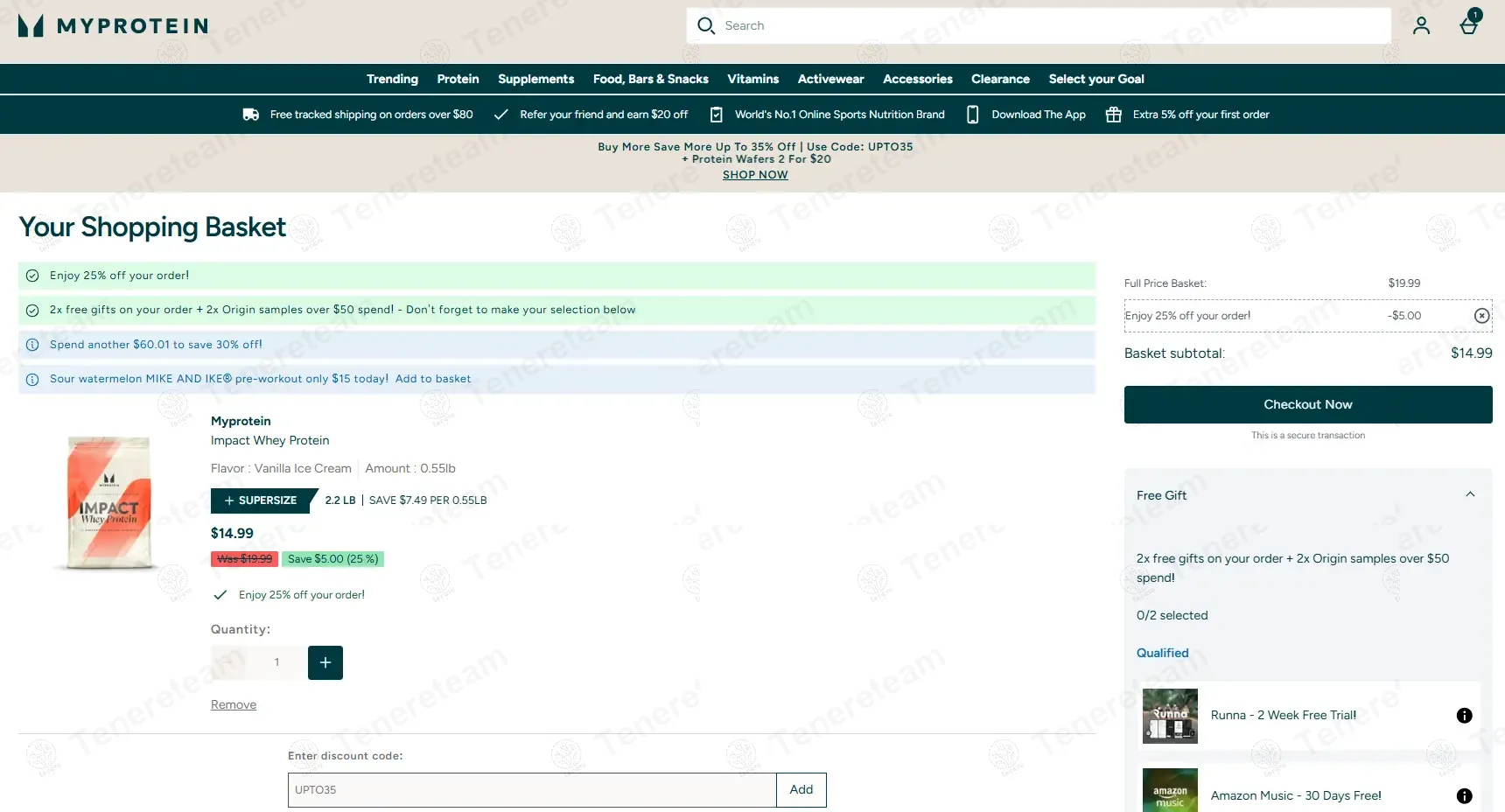Image resolution: width=1505 pixels, height=812 pixels.
Task: Click the Free tracked shipping over $80 text
Action: 371,115
